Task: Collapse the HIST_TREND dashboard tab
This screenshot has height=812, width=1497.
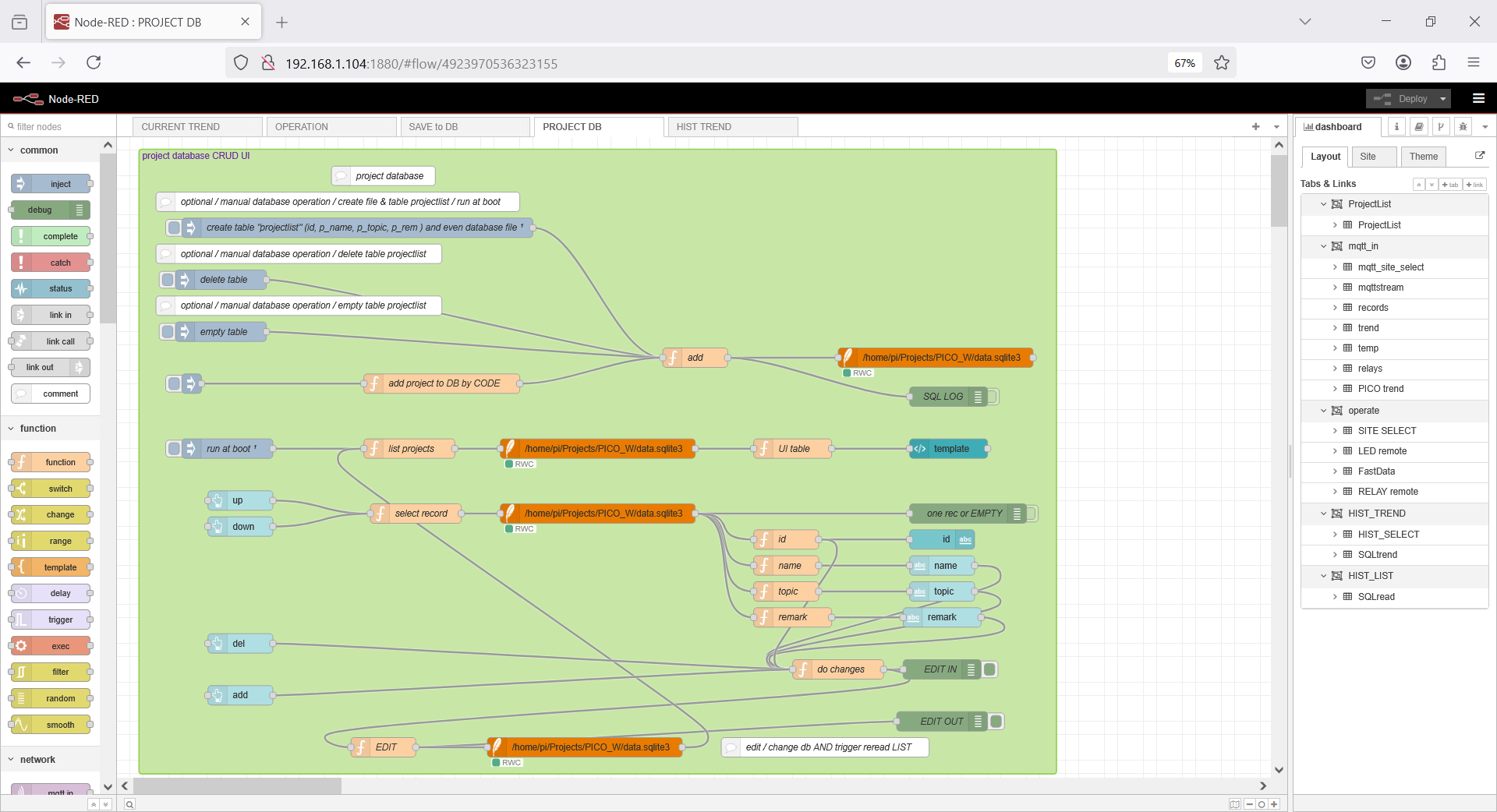Action: click(x=1323, y=514)
